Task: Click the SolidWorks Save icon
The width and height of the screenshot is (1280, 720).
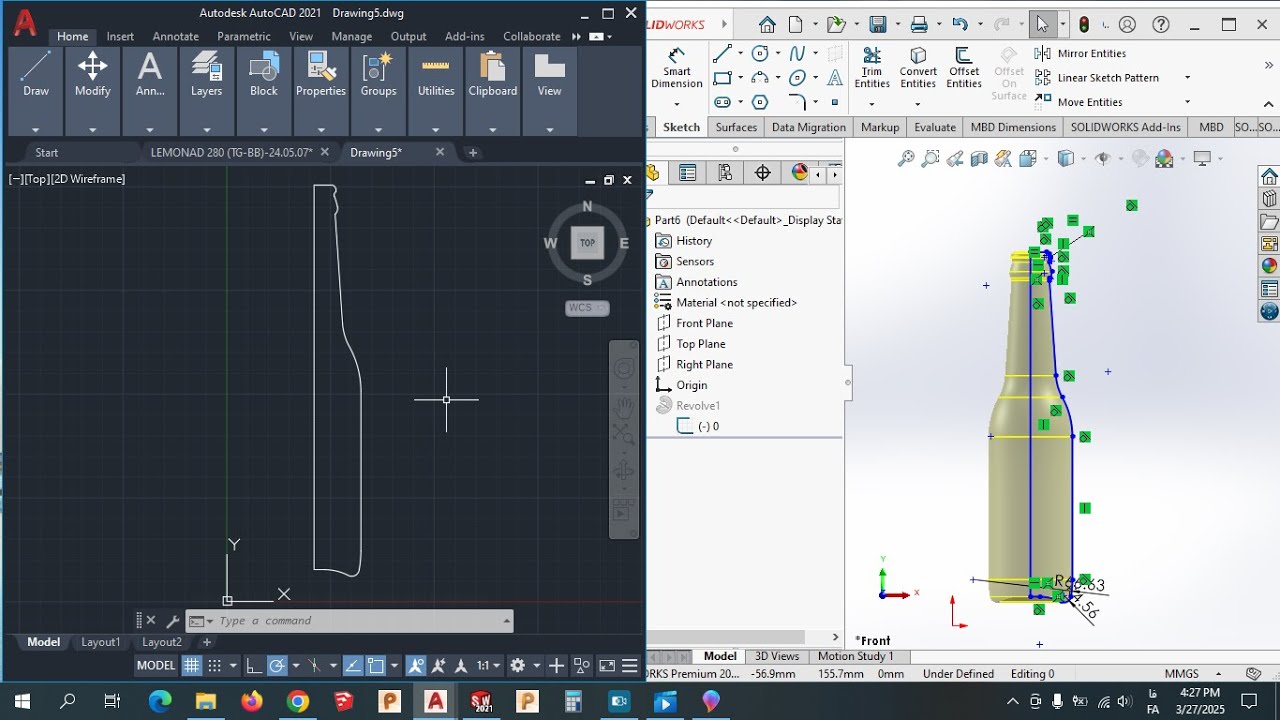Action: (x=878, y=25)
